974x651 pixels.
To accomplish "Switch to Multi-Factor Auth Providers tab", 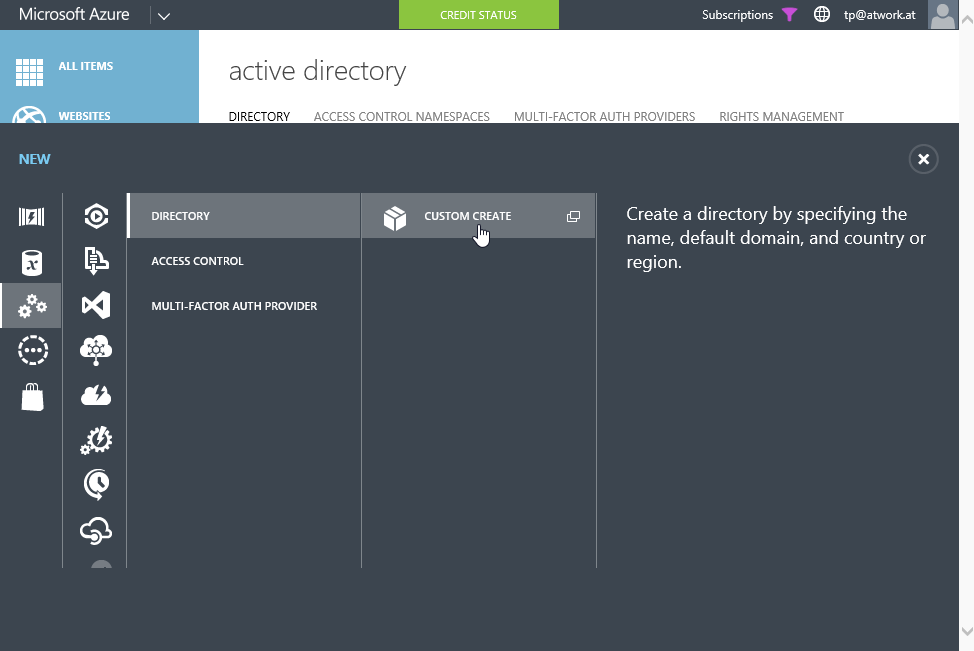I will click(x=604, y=116).
